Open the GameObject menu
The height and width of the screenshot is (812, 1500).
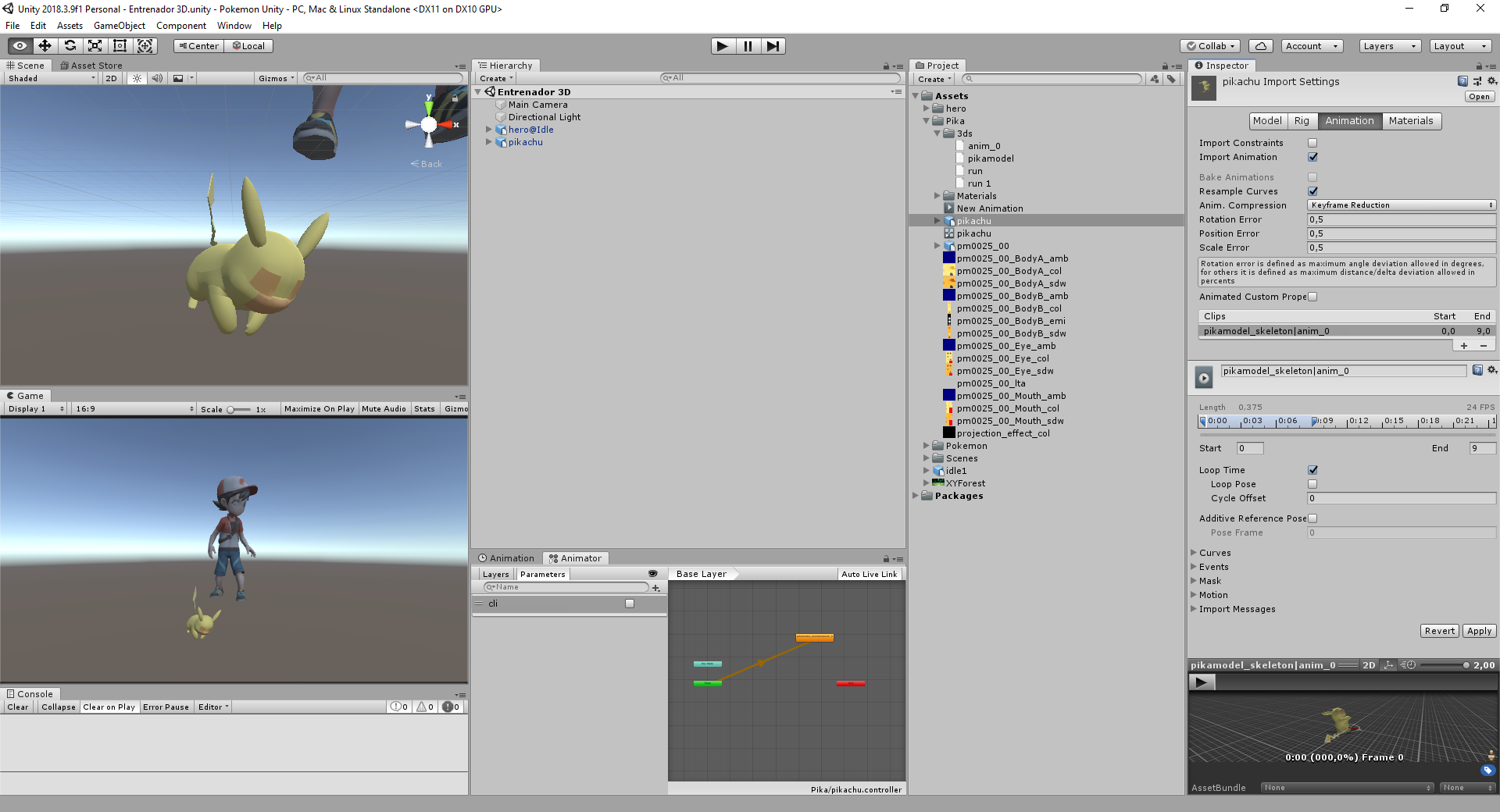tap(120, 26)
